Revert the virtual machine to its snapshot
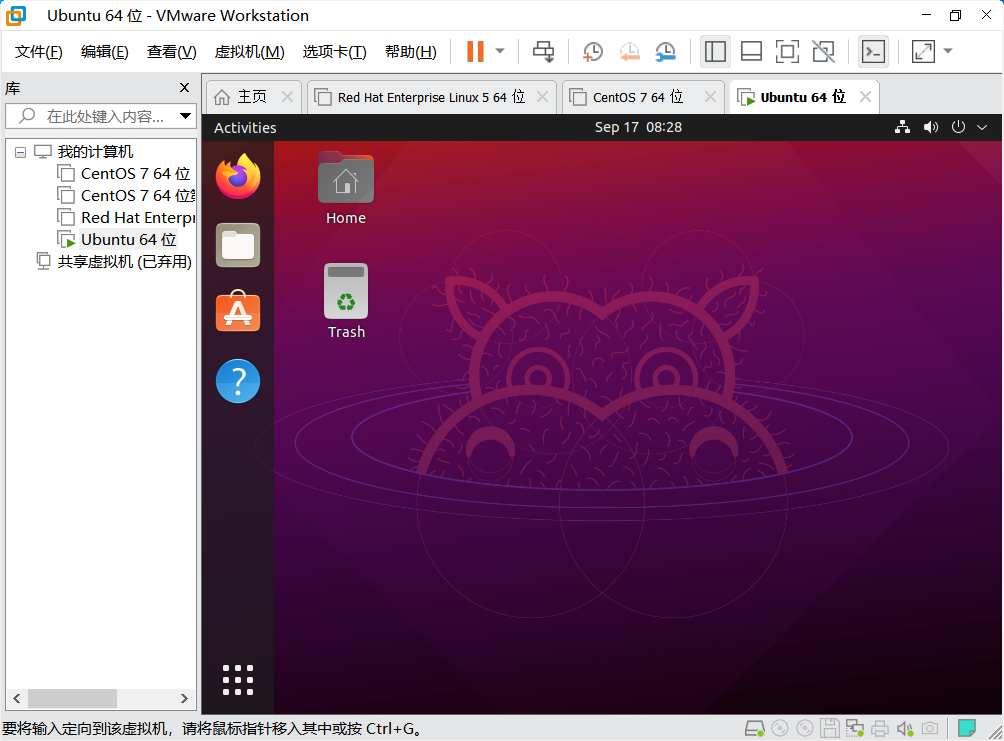Screen dimensions: 1004x741 (629, 51)
